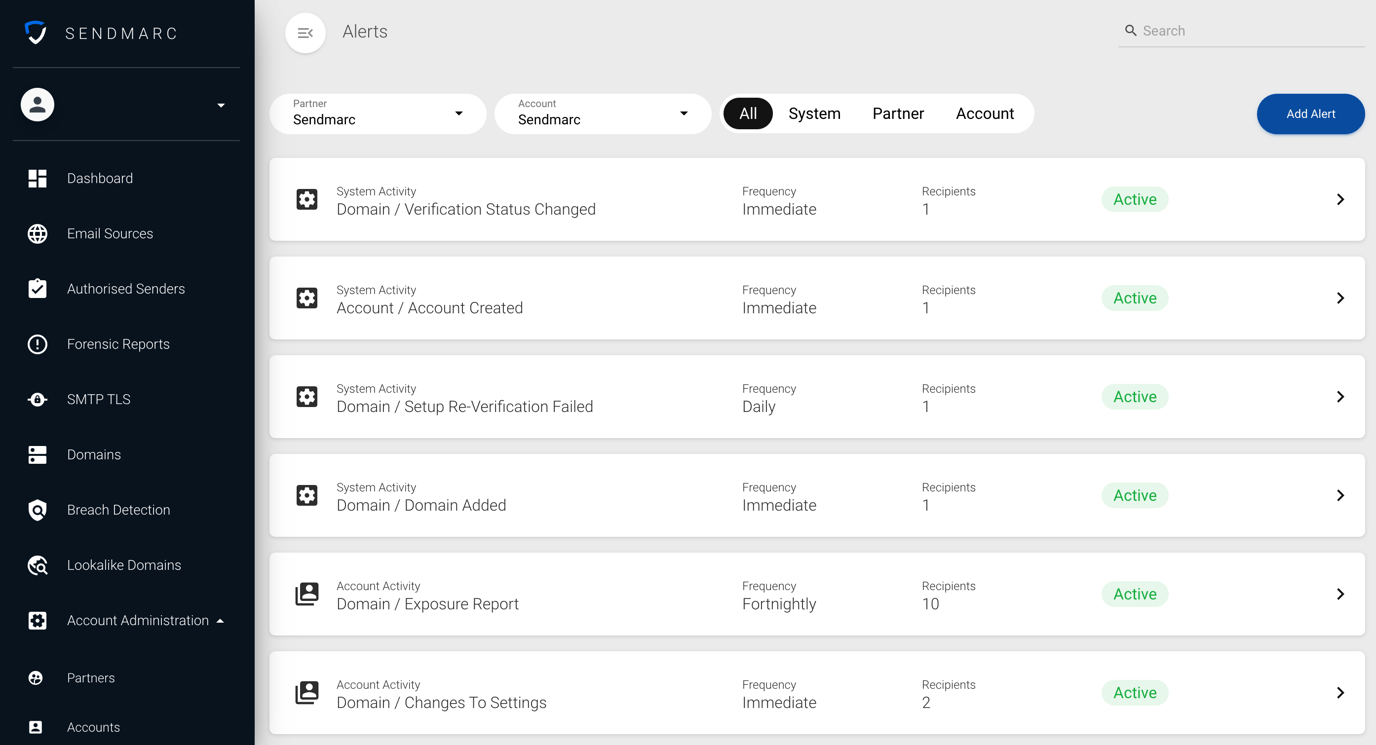The image size is (1376, 745).
Task: Open Authorised Senders section
Action: [125, 288]
